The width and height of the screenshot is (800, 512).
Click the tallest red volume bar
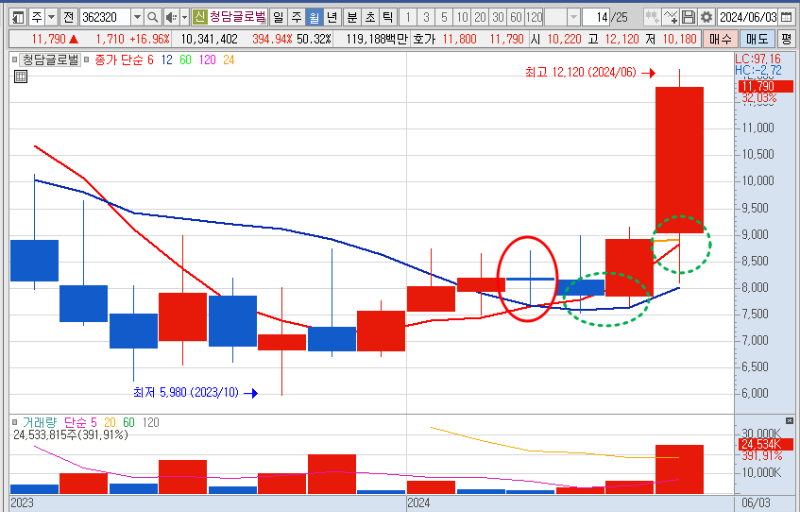(x=679, y=469)
